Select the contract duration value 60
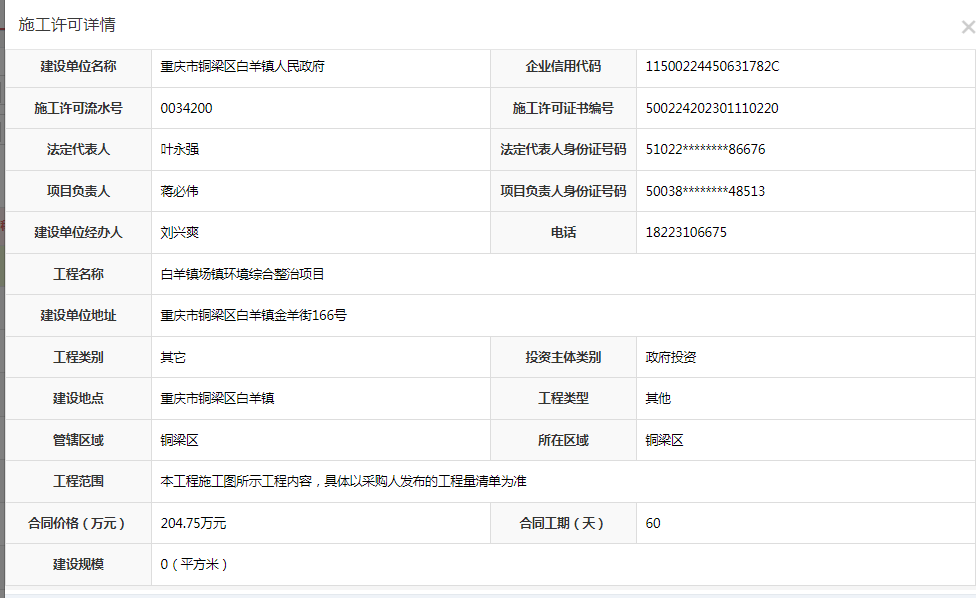Viewport: 976px width, 598px height. coord(653,523)
